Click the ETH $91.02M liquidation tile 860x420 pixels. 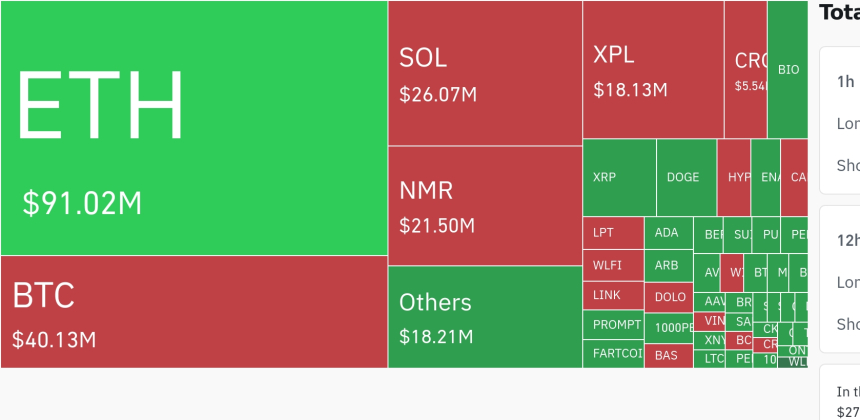pos(194,128)
